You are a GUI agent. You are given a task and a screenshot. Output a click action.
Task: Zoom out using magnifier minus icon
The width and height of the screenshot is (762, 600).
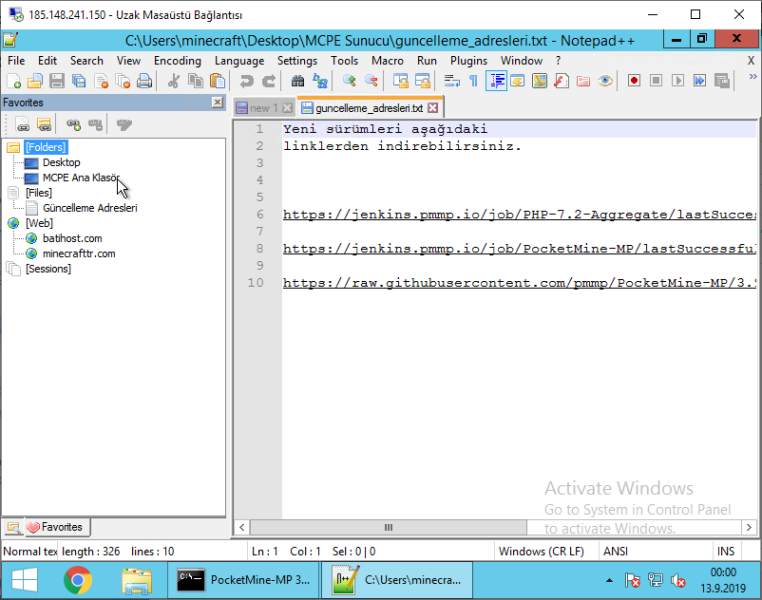(371, 81)
